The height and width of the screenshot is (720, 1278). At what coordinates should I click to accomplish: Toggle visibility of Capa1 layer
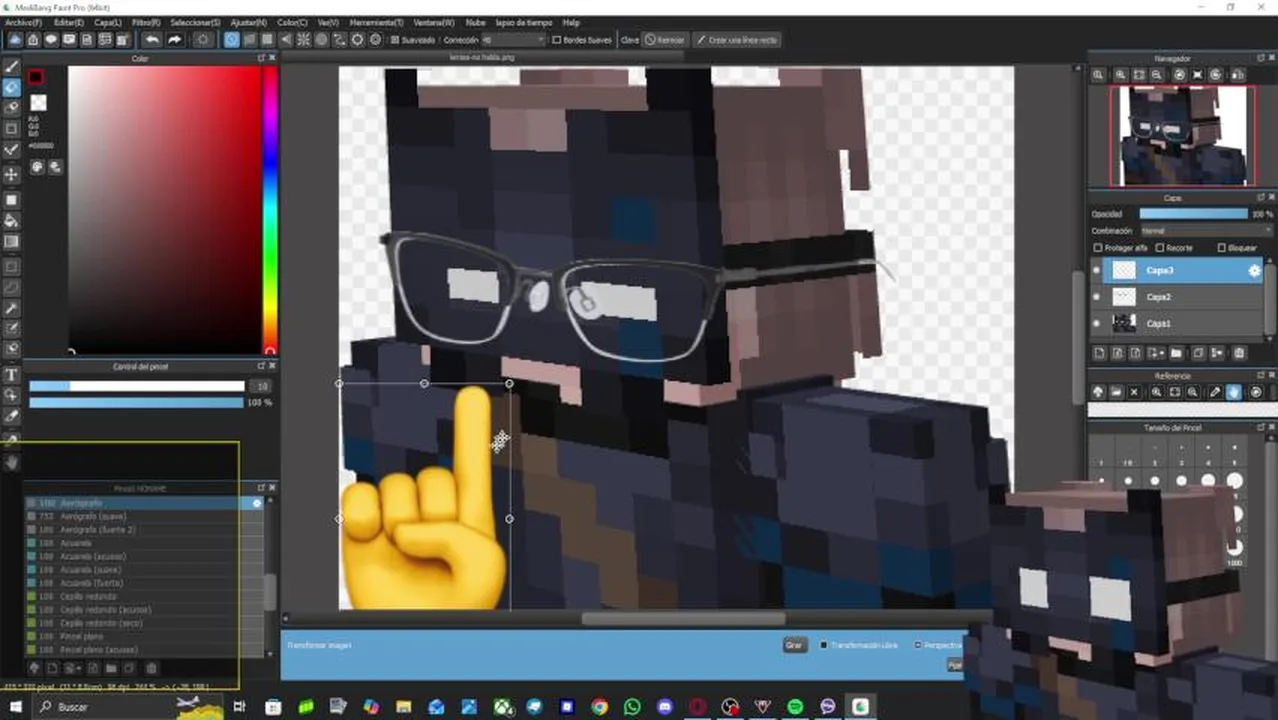tap(1097, 324)
